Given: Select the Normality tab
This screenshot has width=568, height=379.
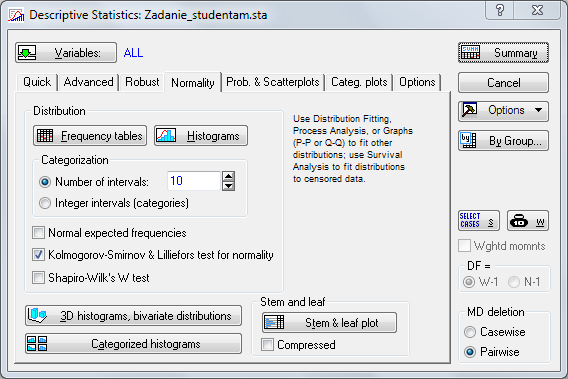Looking at the screenshot, I should (193, 83).
